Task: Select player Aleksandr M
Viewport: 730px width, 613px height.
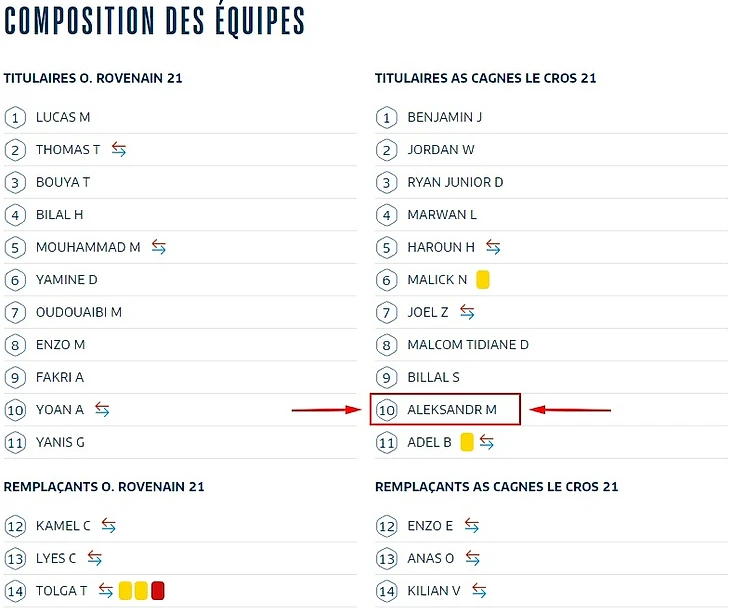Action: pyautogui.click(x=451, y=409)
